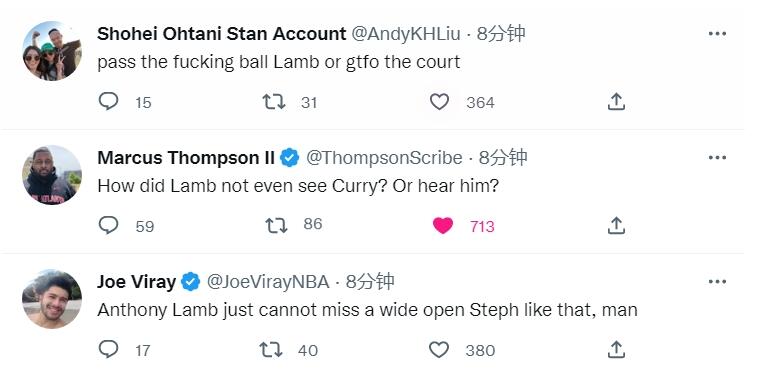Open more options for the ThompsonScribe tweet
This screenshot has width=758, height=371.
[x=717, y=158]
